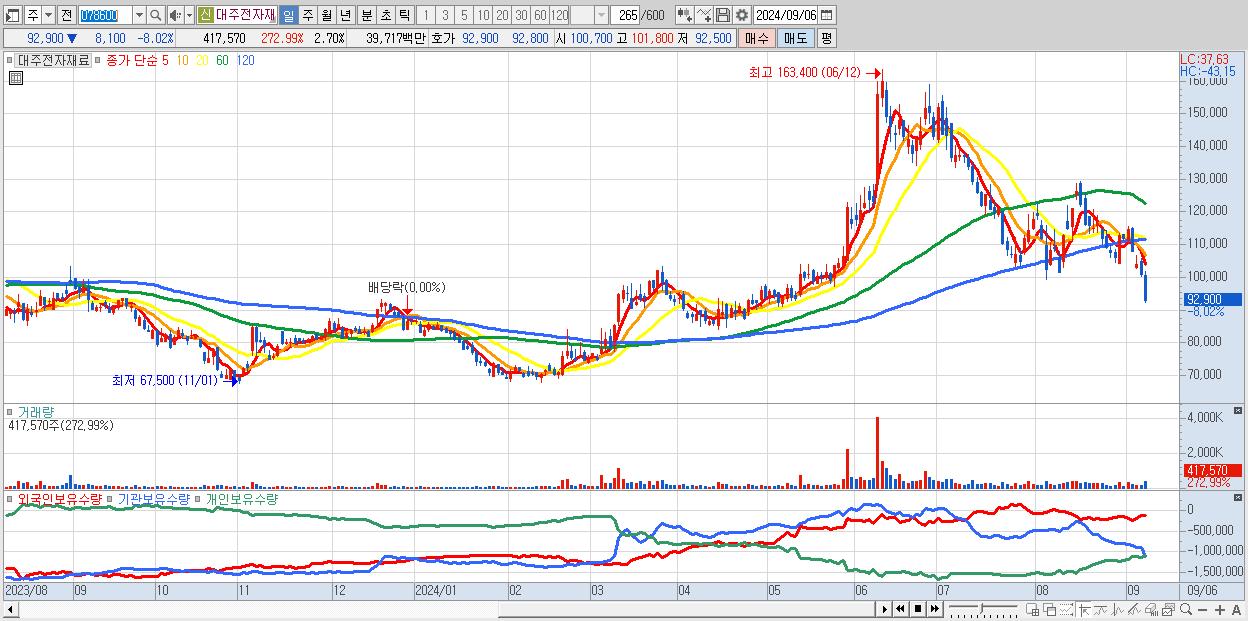The height and width of the screenshot is (621, 1248).
Task: Select the 일 daily chart period
Action: coord(288,16)
